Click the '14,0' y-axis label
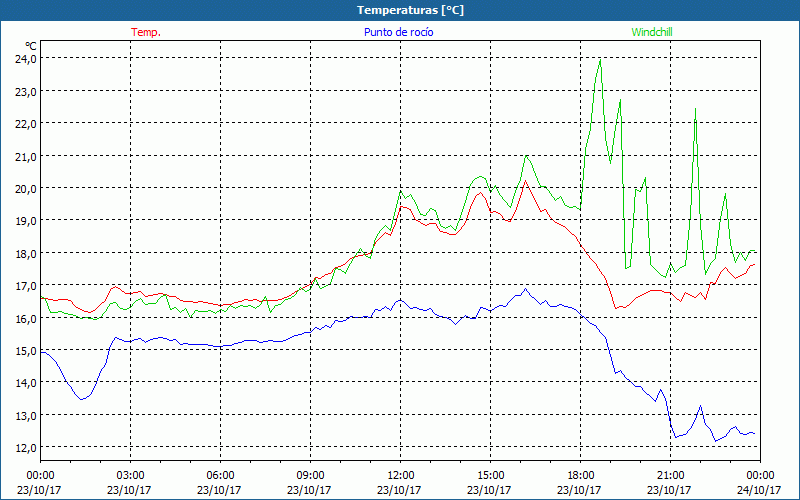 (26, 383)
